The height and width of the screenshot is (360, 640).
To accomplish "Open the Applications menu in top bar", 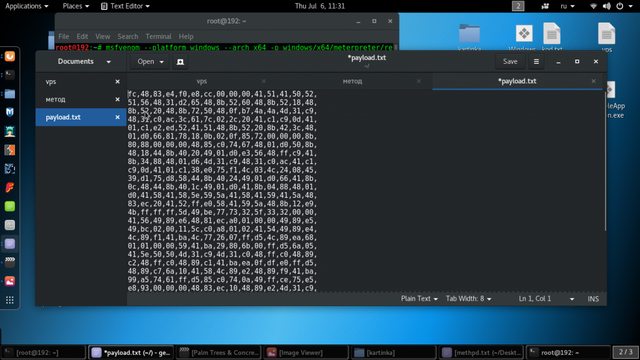I will [x=27, y=6].
